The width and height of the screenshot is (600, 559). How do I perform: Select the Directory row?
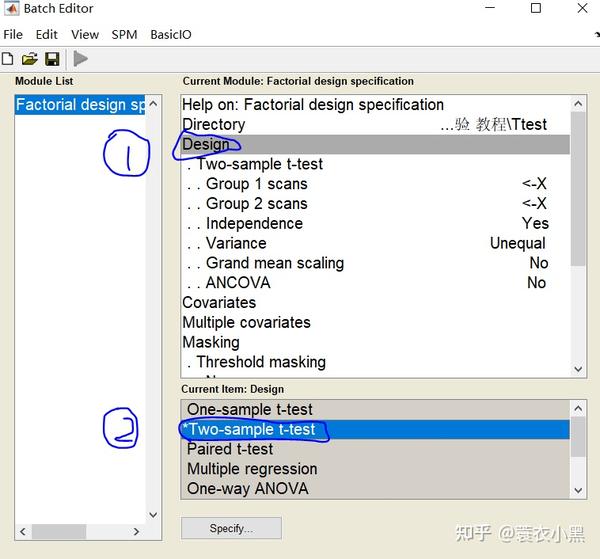375,124
